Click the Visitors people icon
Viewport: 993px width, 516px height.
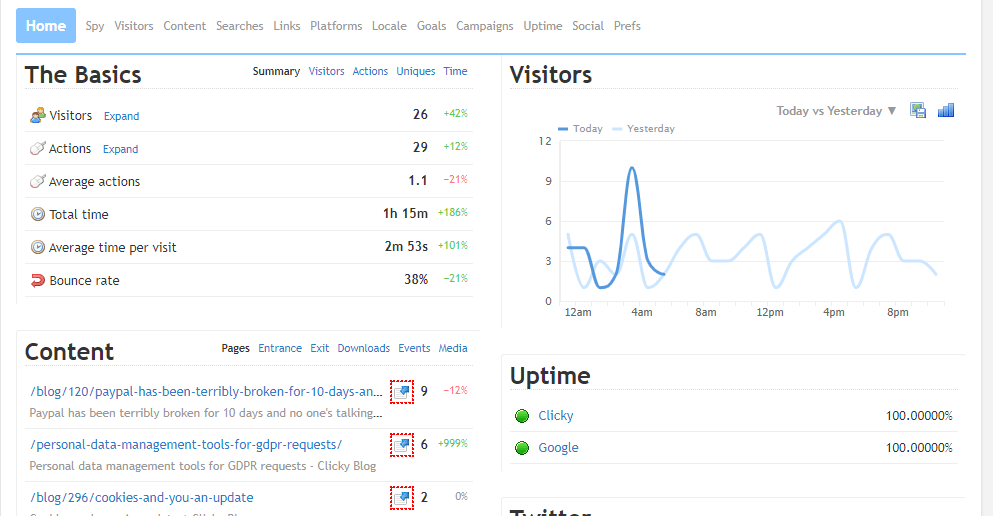(x=38, y=115)
